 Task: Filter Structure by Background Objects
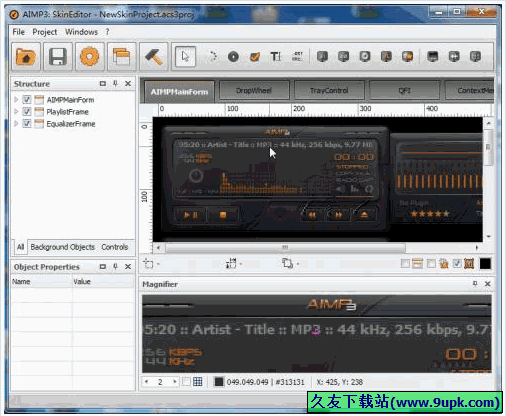pyautogui.click(x=63, y=247)
